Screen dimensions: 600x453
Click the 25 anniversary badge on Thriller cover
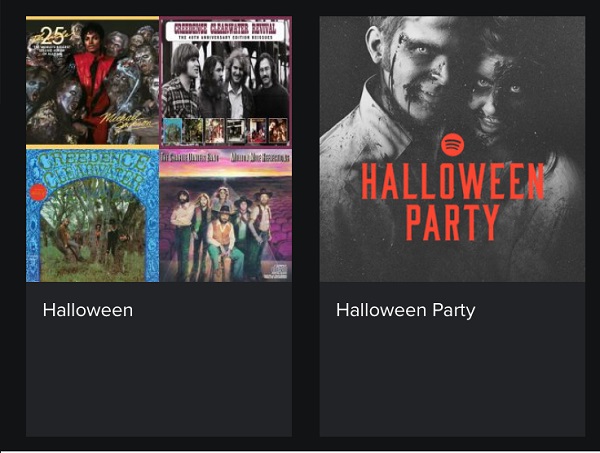(47, 35)
